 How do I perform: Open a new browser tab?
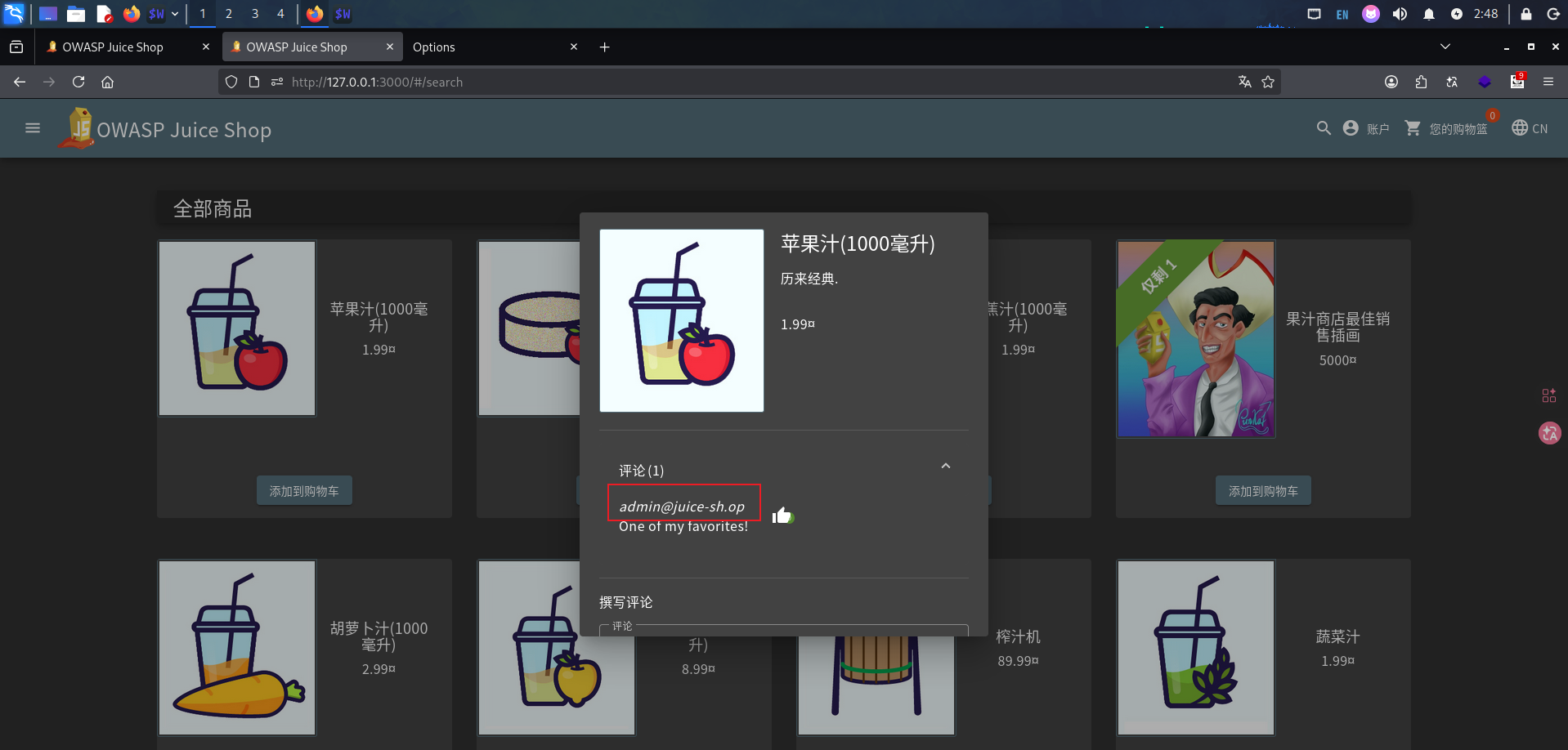[x=604, y=47]
